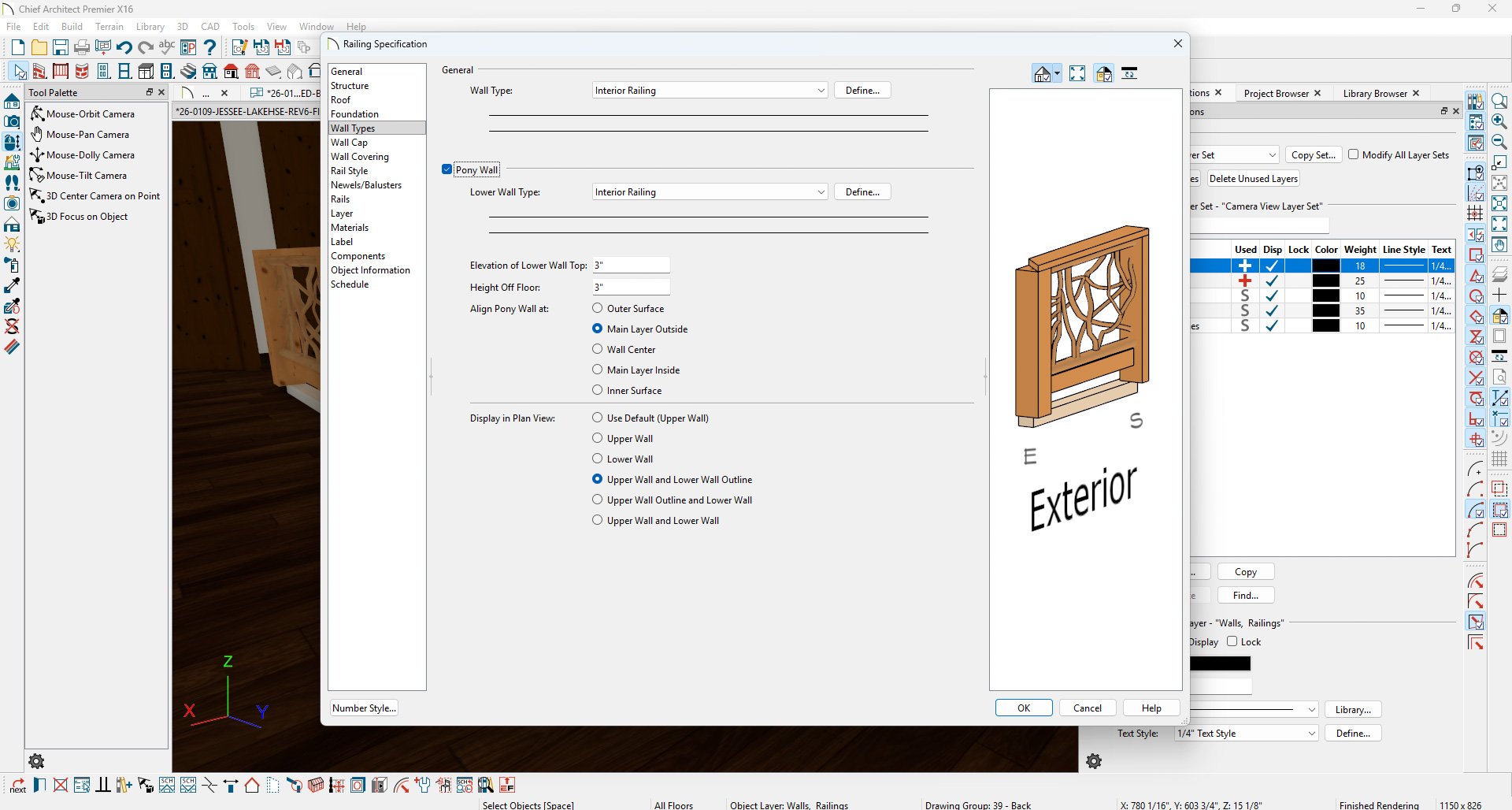Viewport: 1512px width, 810px height.
Task: Click the black color swatch for weight 25 layer
Action: (x=1325, y=281)
